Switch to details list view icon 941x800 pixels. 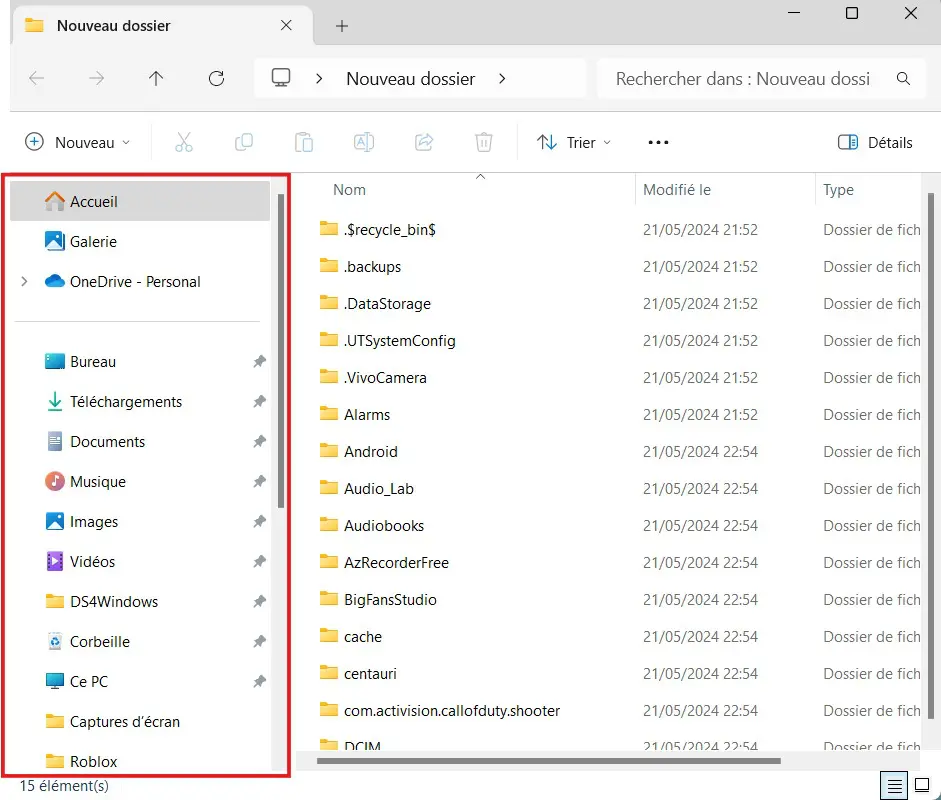click(894, 786)
